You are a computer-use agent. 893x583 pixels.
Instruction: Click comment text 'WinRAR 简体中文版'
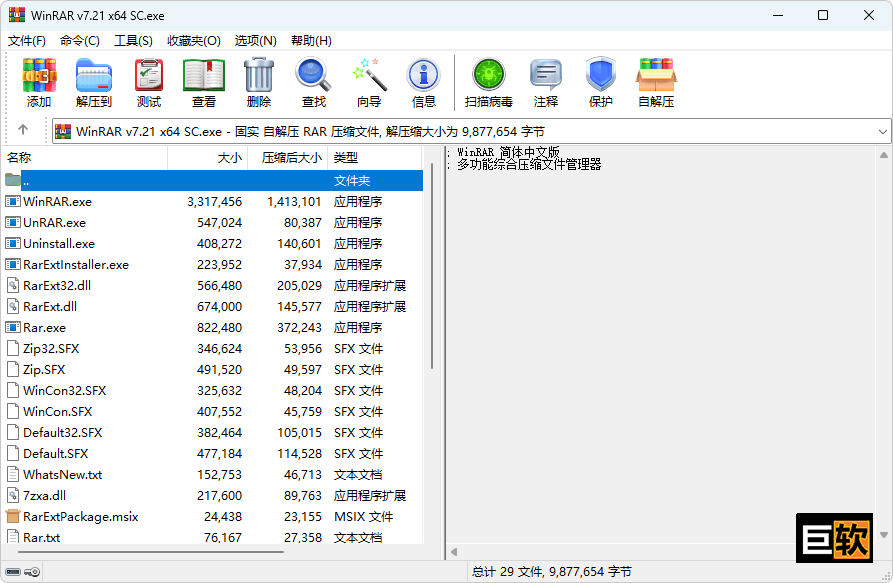tap(509, 152)
